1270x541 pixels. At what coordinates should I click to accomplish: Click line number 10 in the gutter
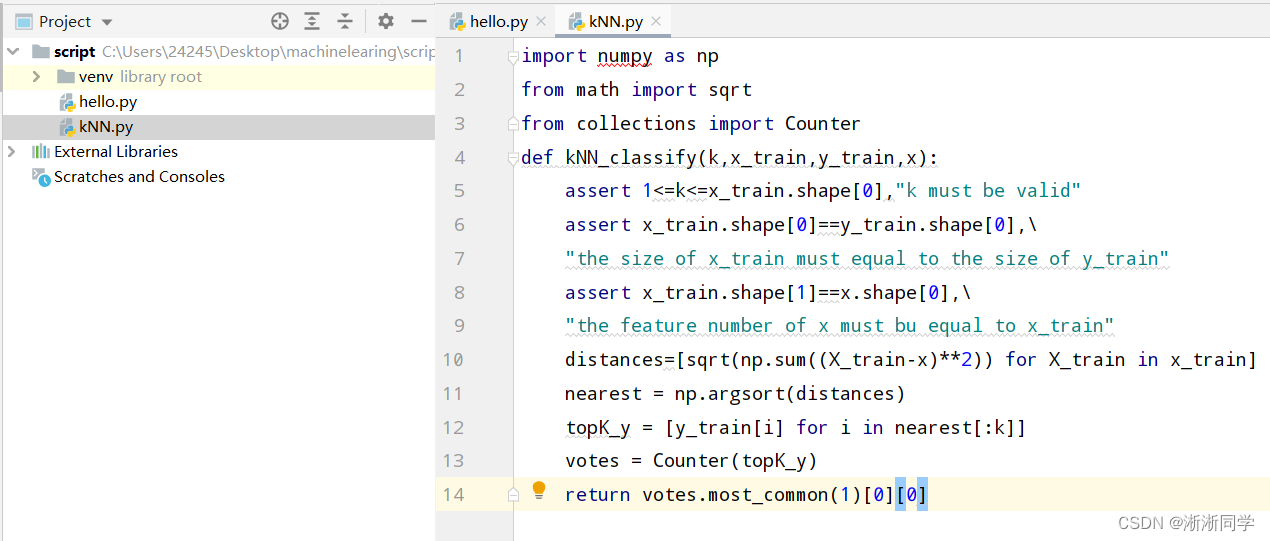coord(452,359)
